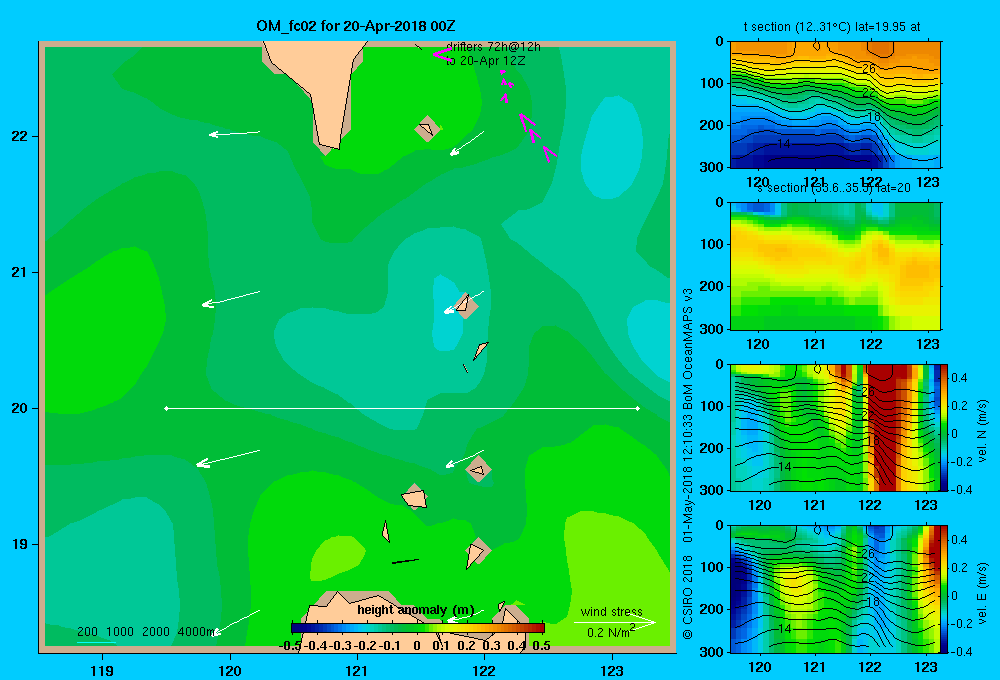Screen dimensions: 1000x680
Task: Click longitude label '121' on main map axis
Action: (357, 670)
